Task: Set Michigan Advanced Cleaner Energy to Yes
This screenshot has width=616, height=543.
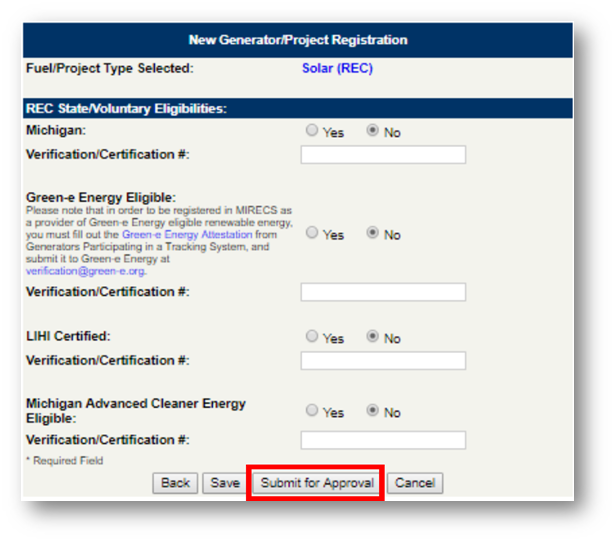Action: (313, 411)
